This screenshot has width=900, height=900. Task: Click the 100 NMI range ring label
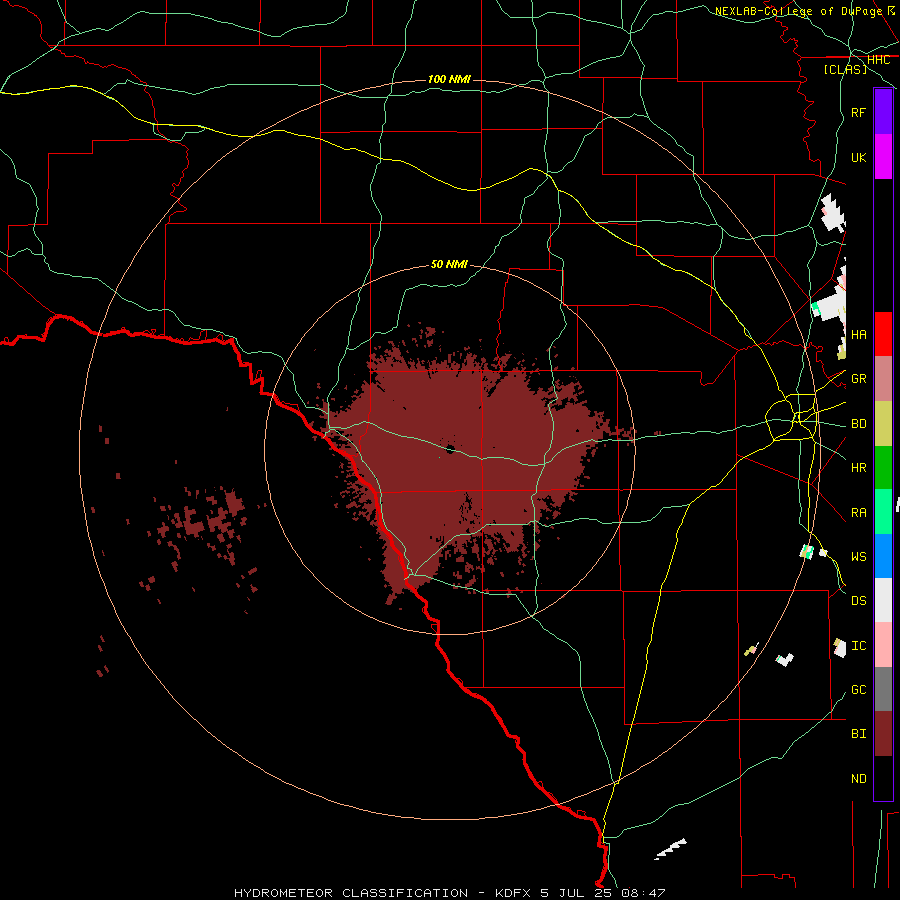coord(449,79)
